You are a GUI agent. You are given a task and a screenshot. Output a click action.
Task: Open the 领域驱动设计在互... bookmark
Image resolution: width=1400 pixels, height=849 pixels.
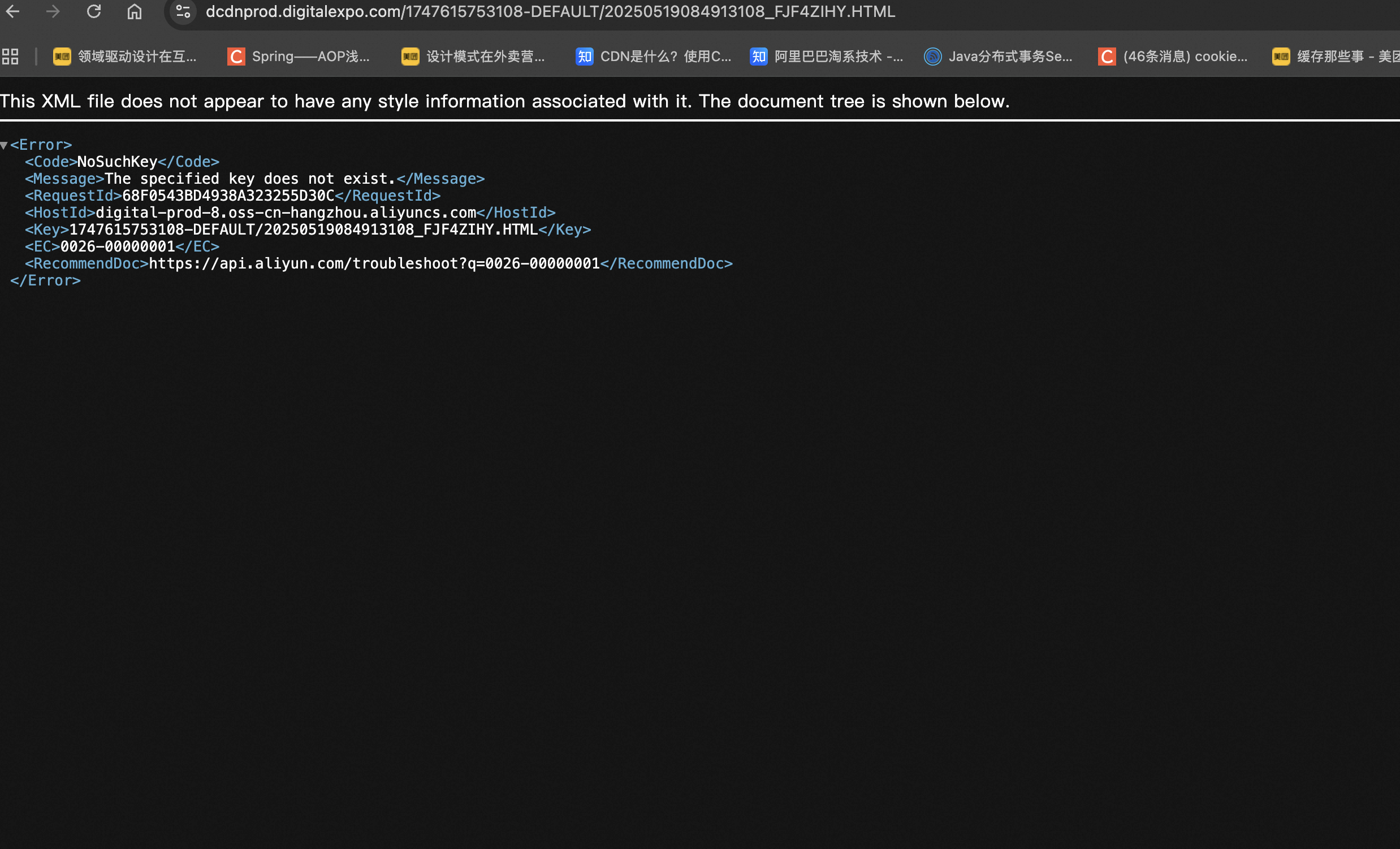point(125,56)
